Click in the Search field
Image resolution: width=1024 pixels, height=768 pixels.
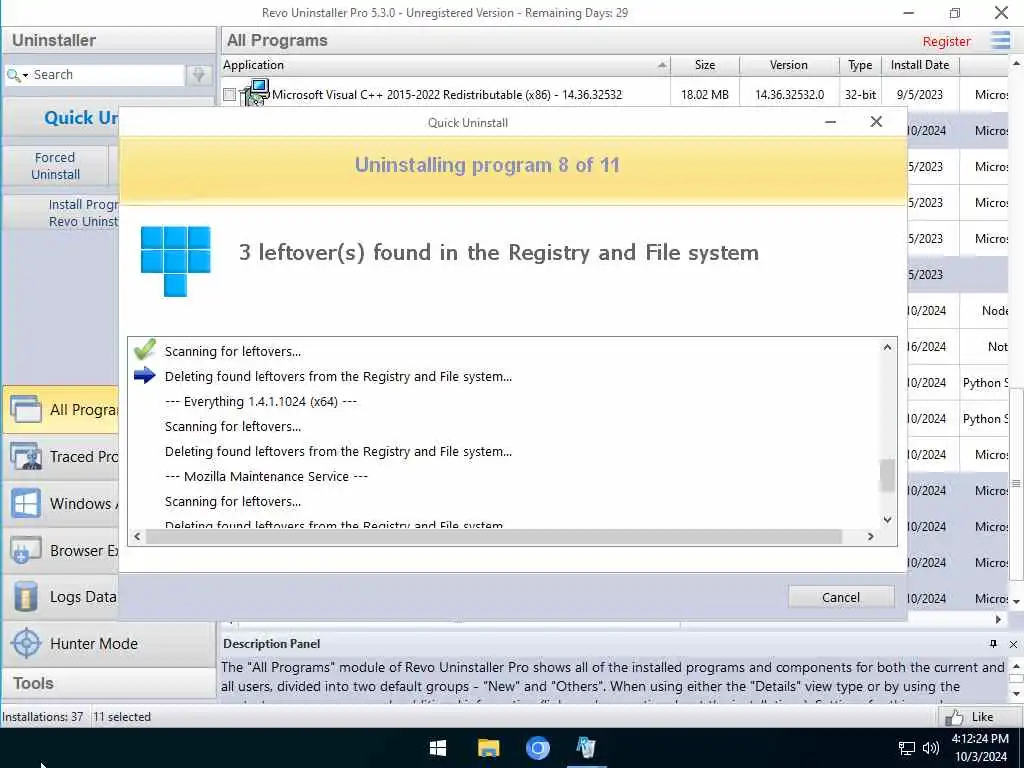pyautogui.click(x=106, y=74)
